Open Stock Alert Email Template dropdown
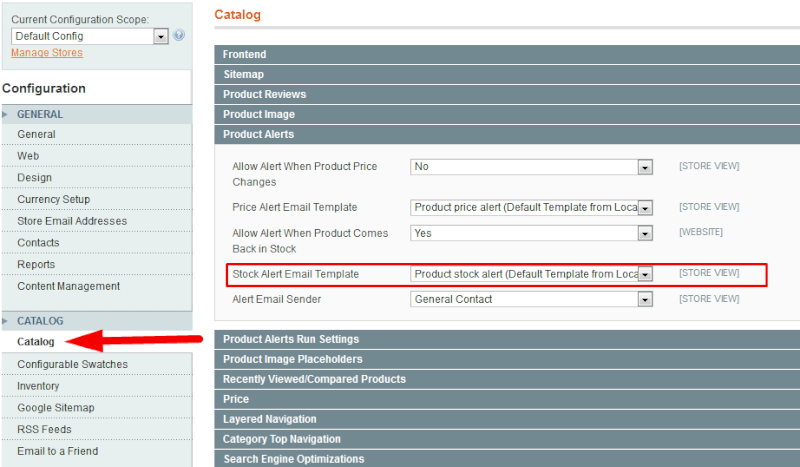800x467 pixels. pyautogui.click(x=531, y=274)
